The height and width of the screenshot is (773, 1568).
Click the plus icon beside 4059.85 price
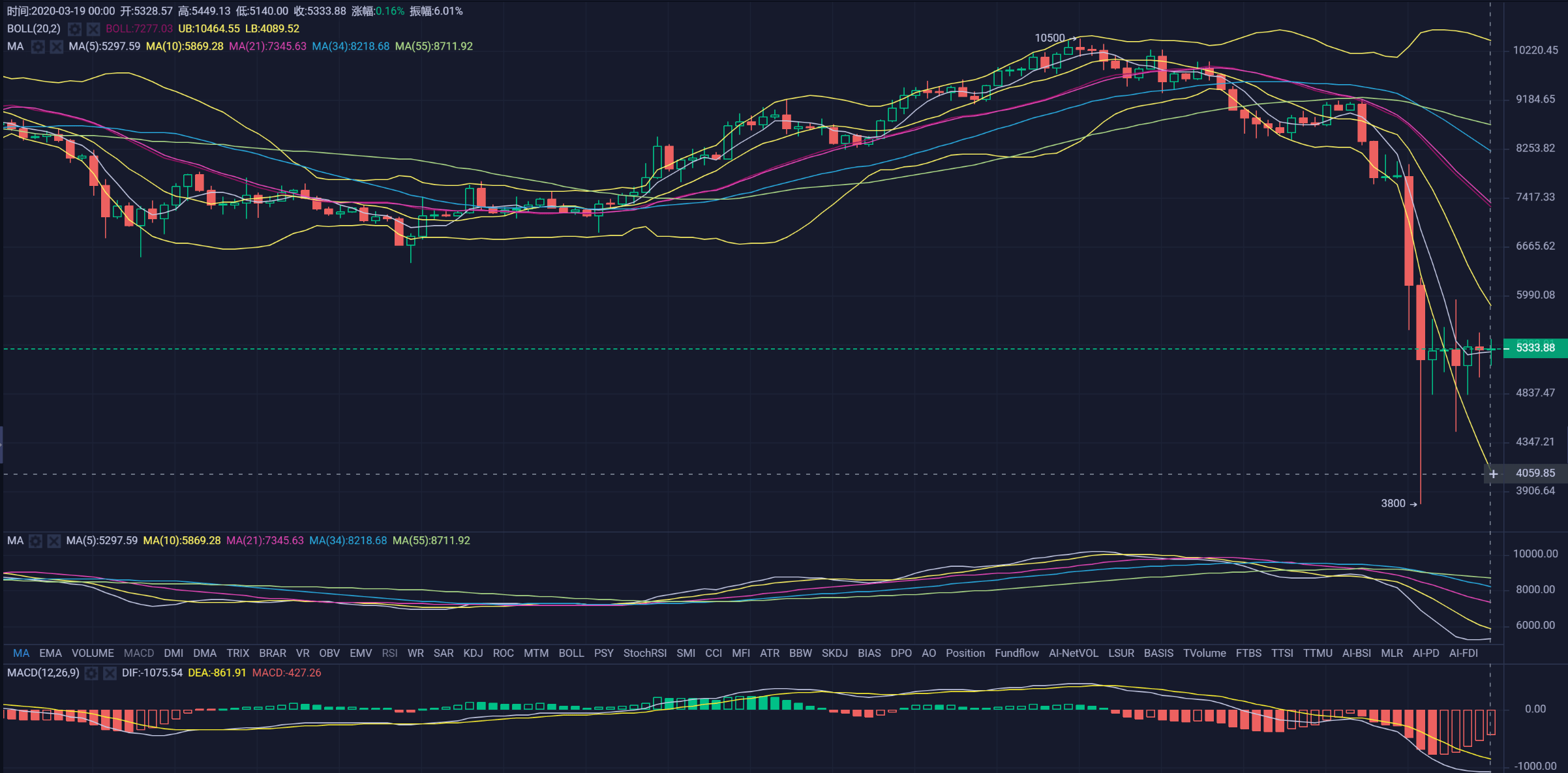click(1494, 474)
